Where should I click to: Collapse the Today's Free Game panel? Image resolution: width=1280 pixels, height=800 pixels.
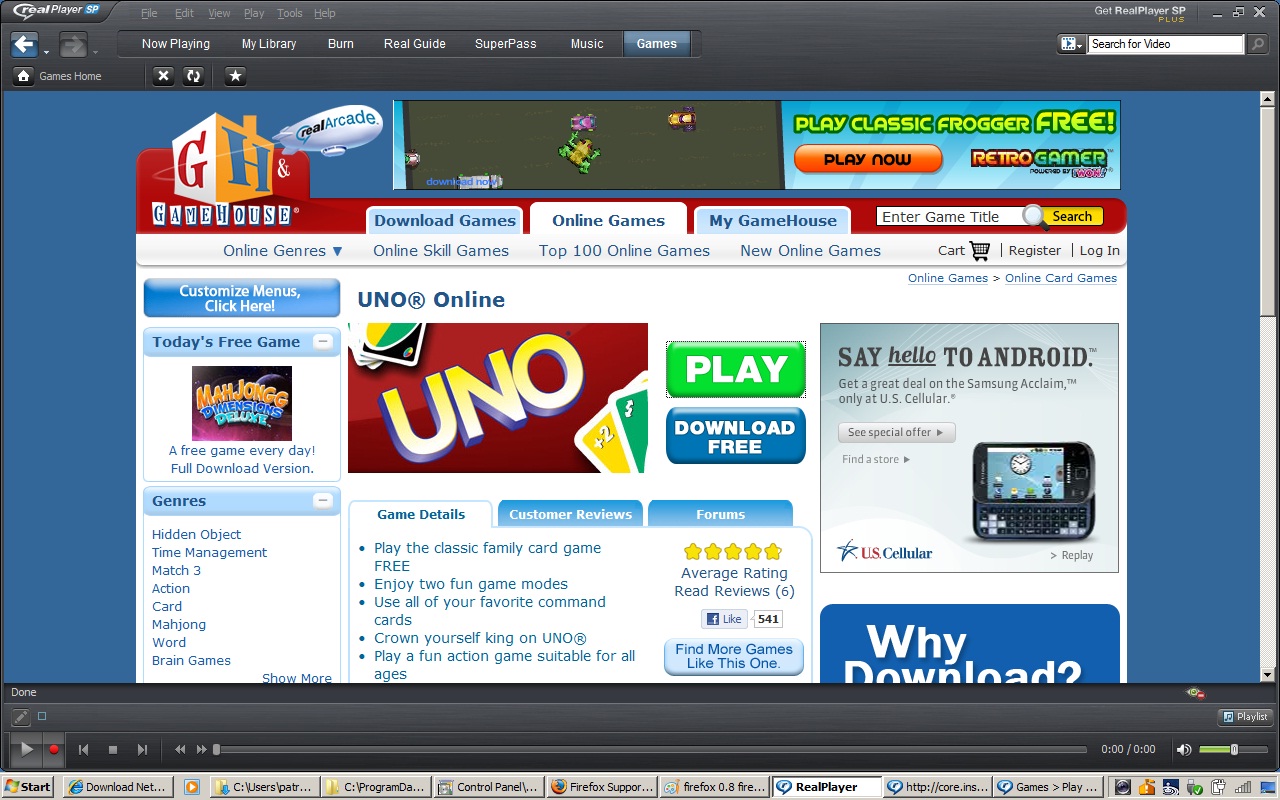(322, 342)
